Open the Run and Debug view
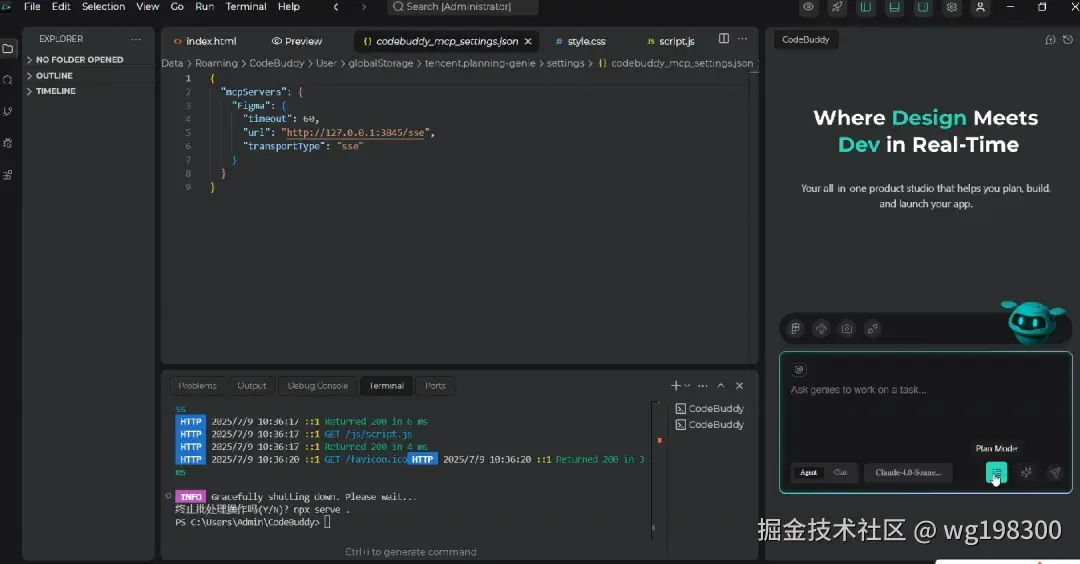1080x564 pixels. [x=8, y=143]
